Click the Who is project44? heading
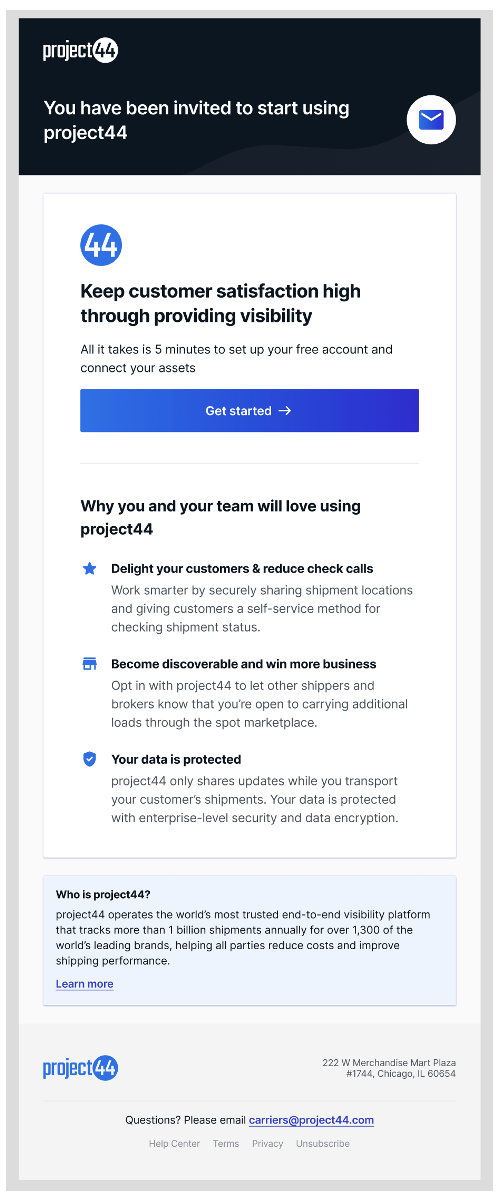 pos(104,894)
